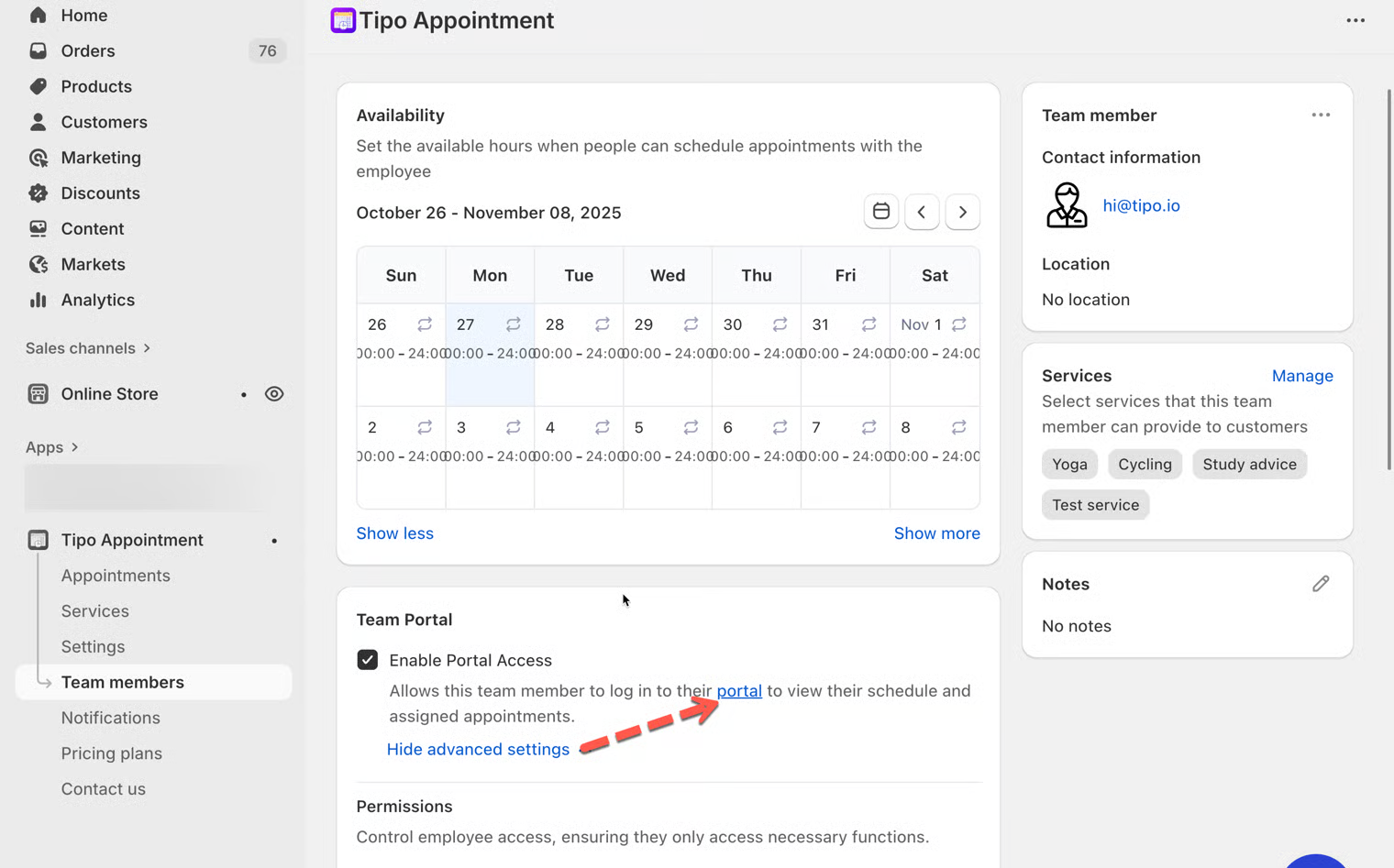The width and height of the screenshot is (1394, 868).
Task: Open the Team member more options menu
Action: pos(1320,115)
